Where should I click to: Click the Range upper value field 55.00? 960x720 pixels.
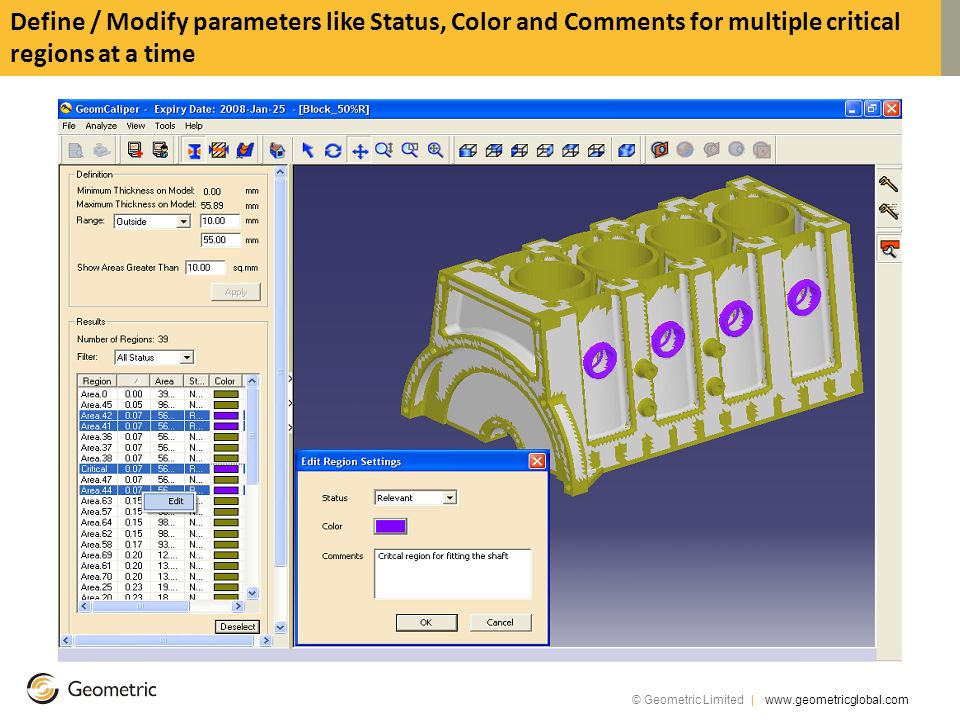(x=220, y=240)
